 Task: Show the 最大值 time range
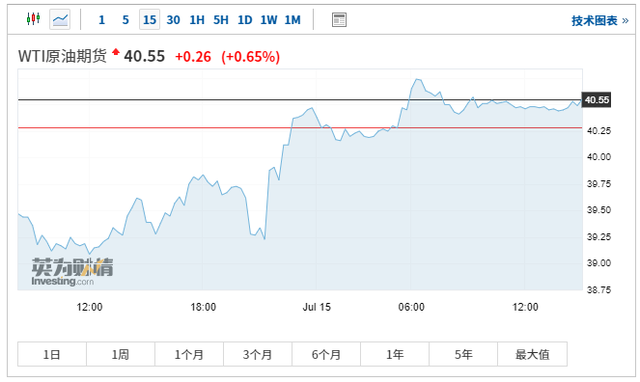[532, 354]
